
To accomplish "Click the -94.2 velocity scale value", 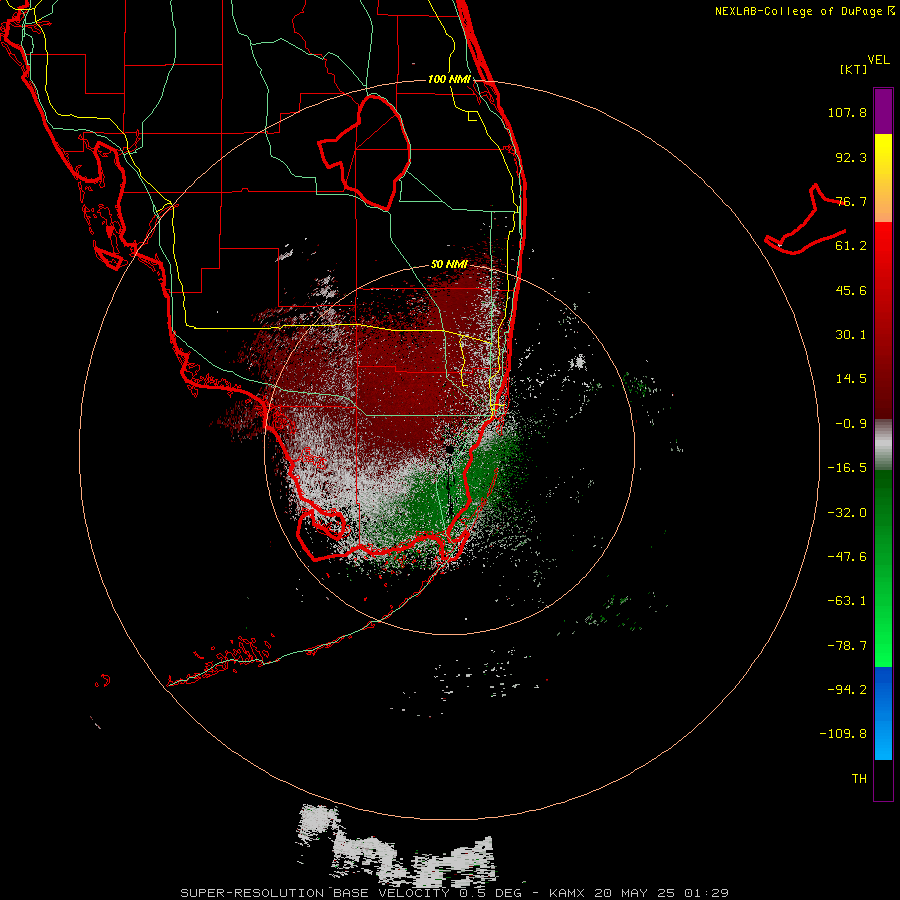I will click(847, 689).
